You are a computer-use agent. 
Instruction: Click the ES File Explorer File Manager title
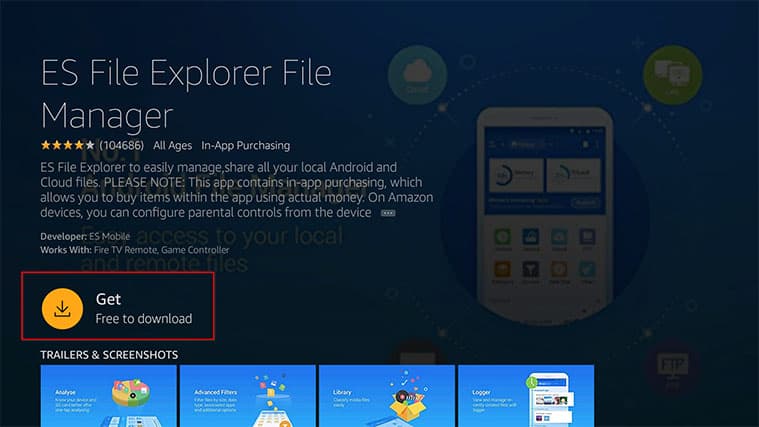coord(185,92)
